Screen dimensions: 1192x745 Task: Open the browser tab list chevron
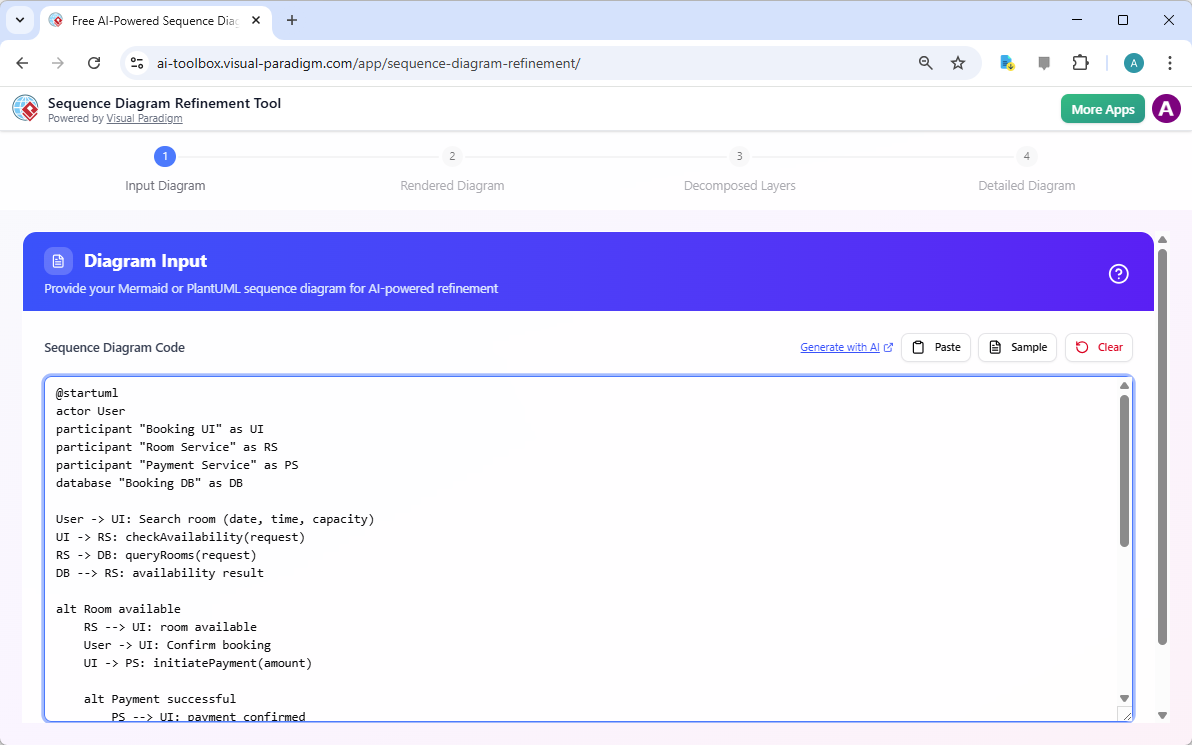click(19, 20)
